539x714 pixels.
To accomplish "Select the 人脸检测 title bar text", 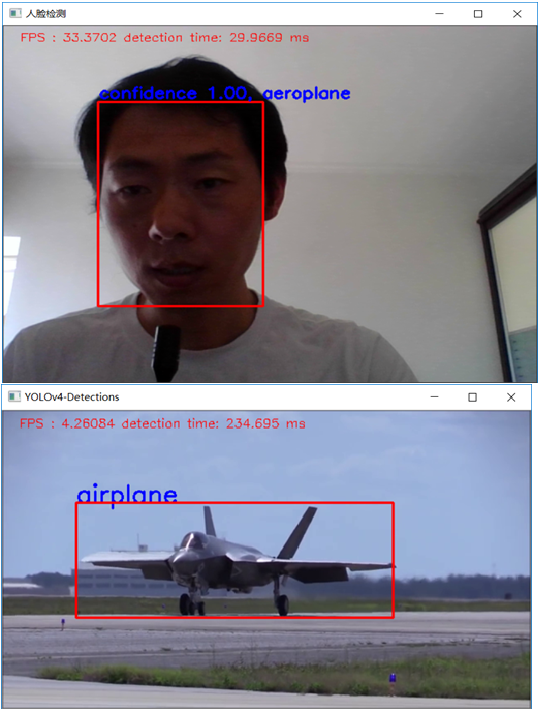I will pyautogui.click(x=46, y=14).
